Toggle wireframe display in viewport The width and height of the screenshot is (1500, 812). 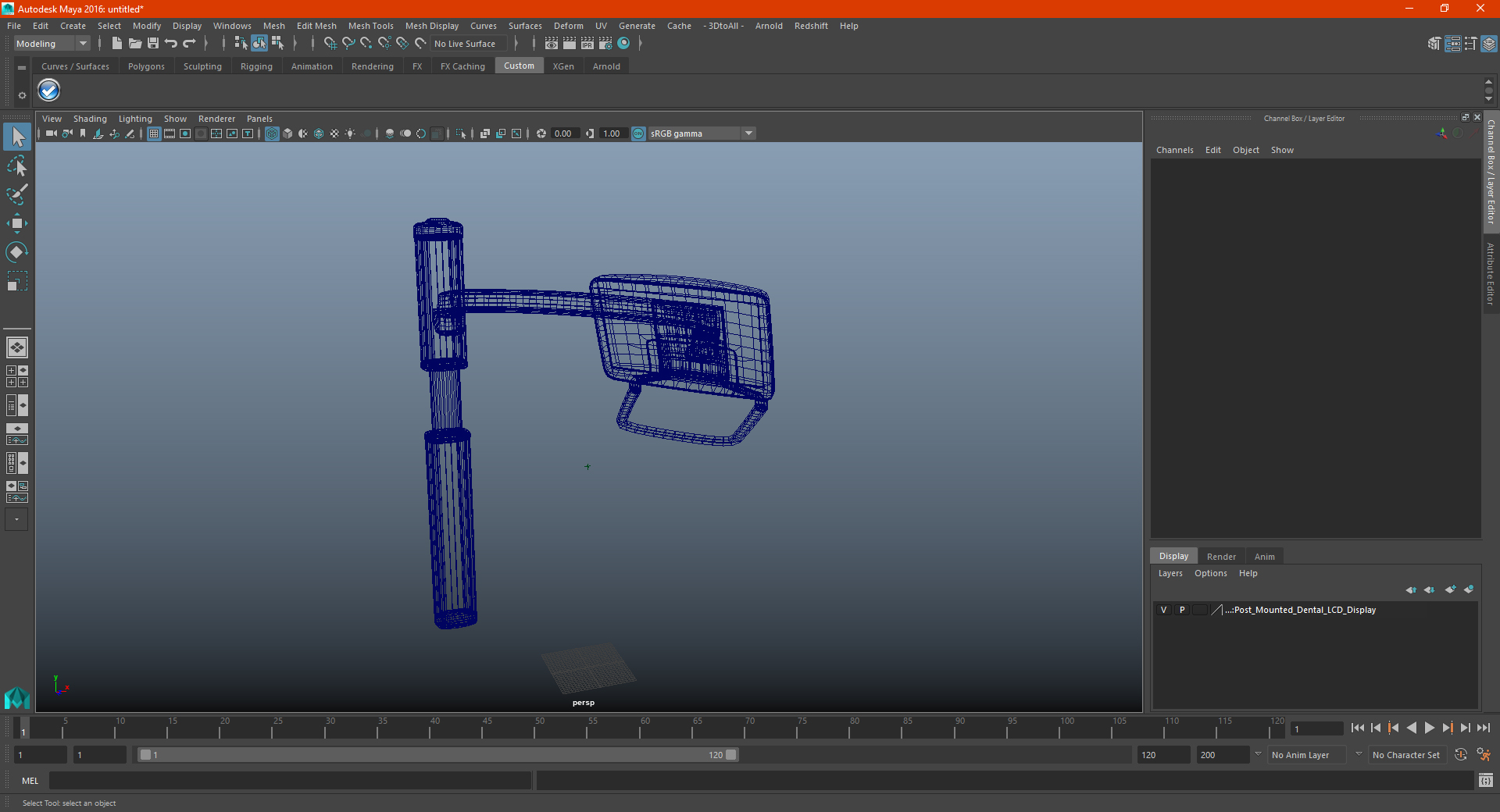tap(272, 134)
